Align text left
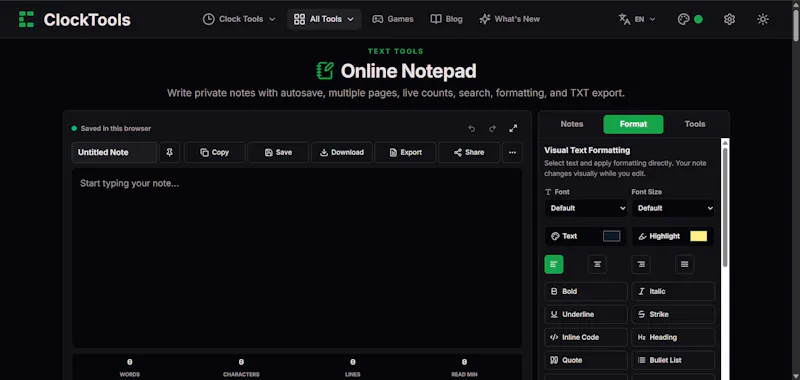This screenshot has height=380, width=800. [x=554, y=264]
